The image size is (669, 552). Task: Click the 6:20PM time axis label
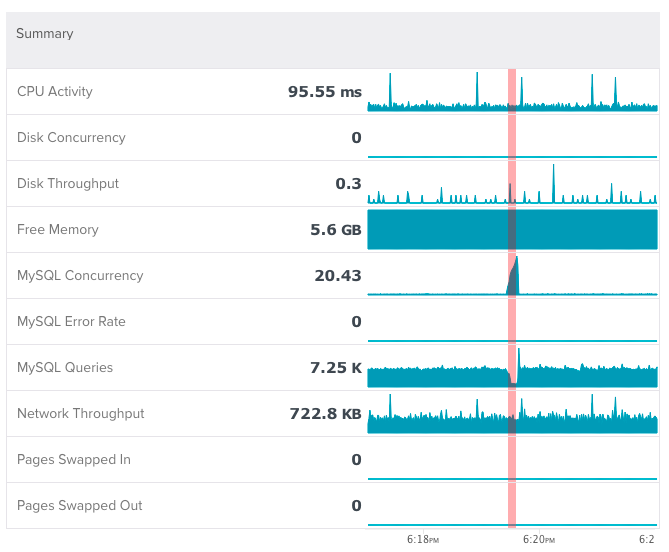click(538, 539)
